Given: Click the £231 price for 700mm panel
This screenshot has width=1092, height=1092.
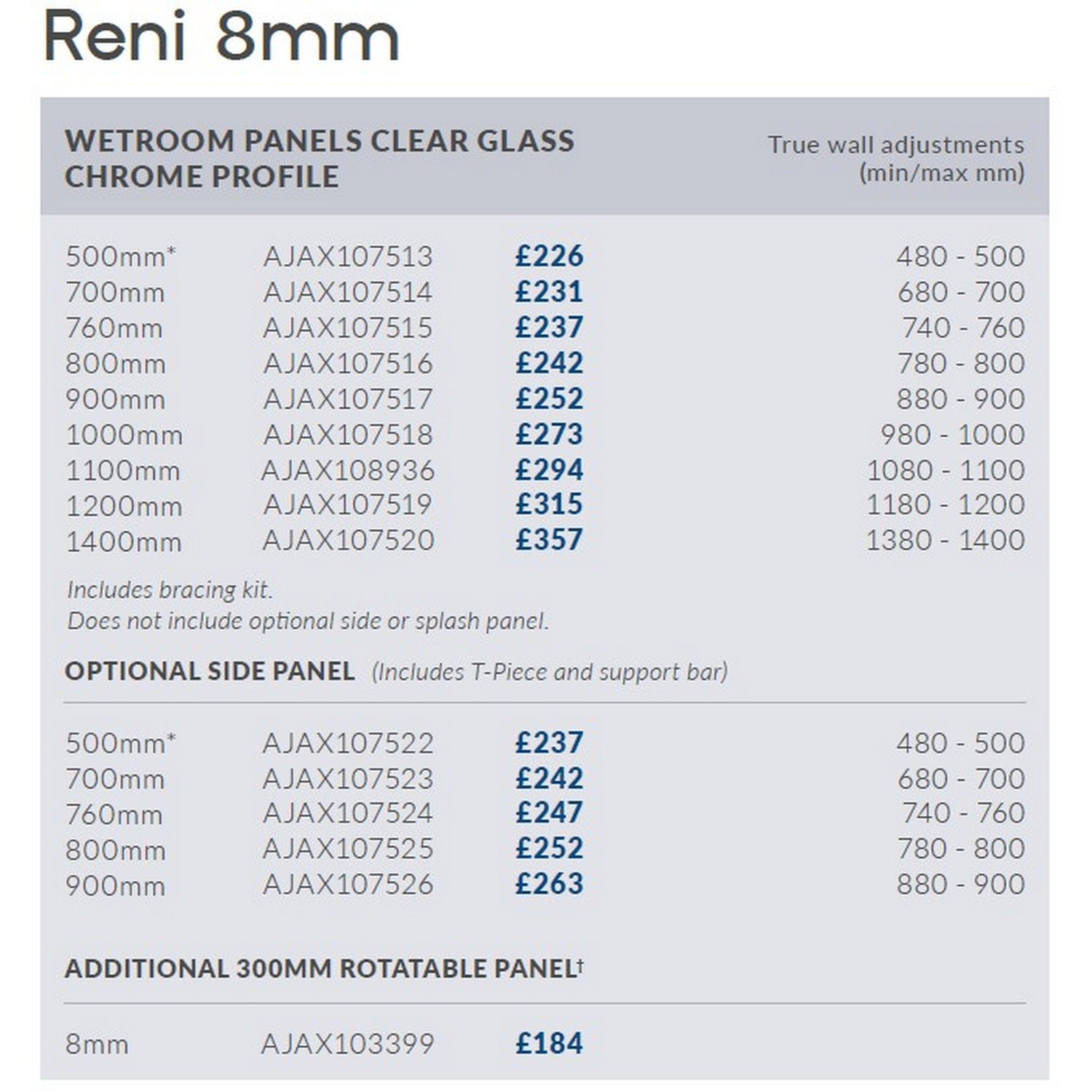Looking at the screenshot, I should tap(549, 292).
